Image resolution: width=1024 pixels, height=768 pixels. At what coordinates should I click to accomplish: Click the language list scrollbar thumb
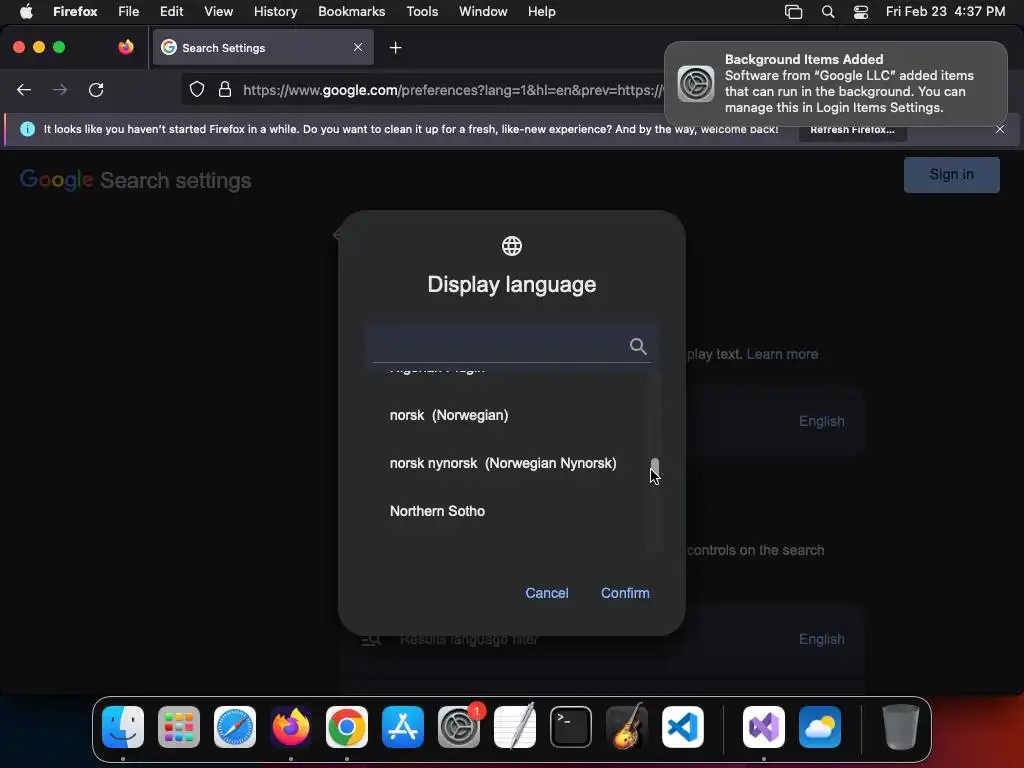(654, 468)
